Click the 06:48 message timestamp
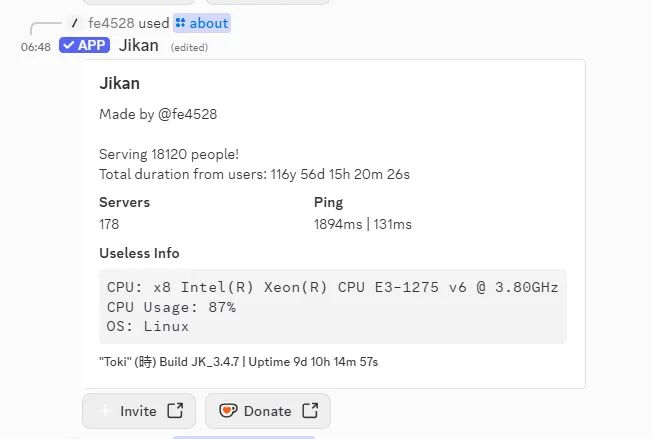Image resolution: width=652 pixels, height=439 pixels. 36,47
